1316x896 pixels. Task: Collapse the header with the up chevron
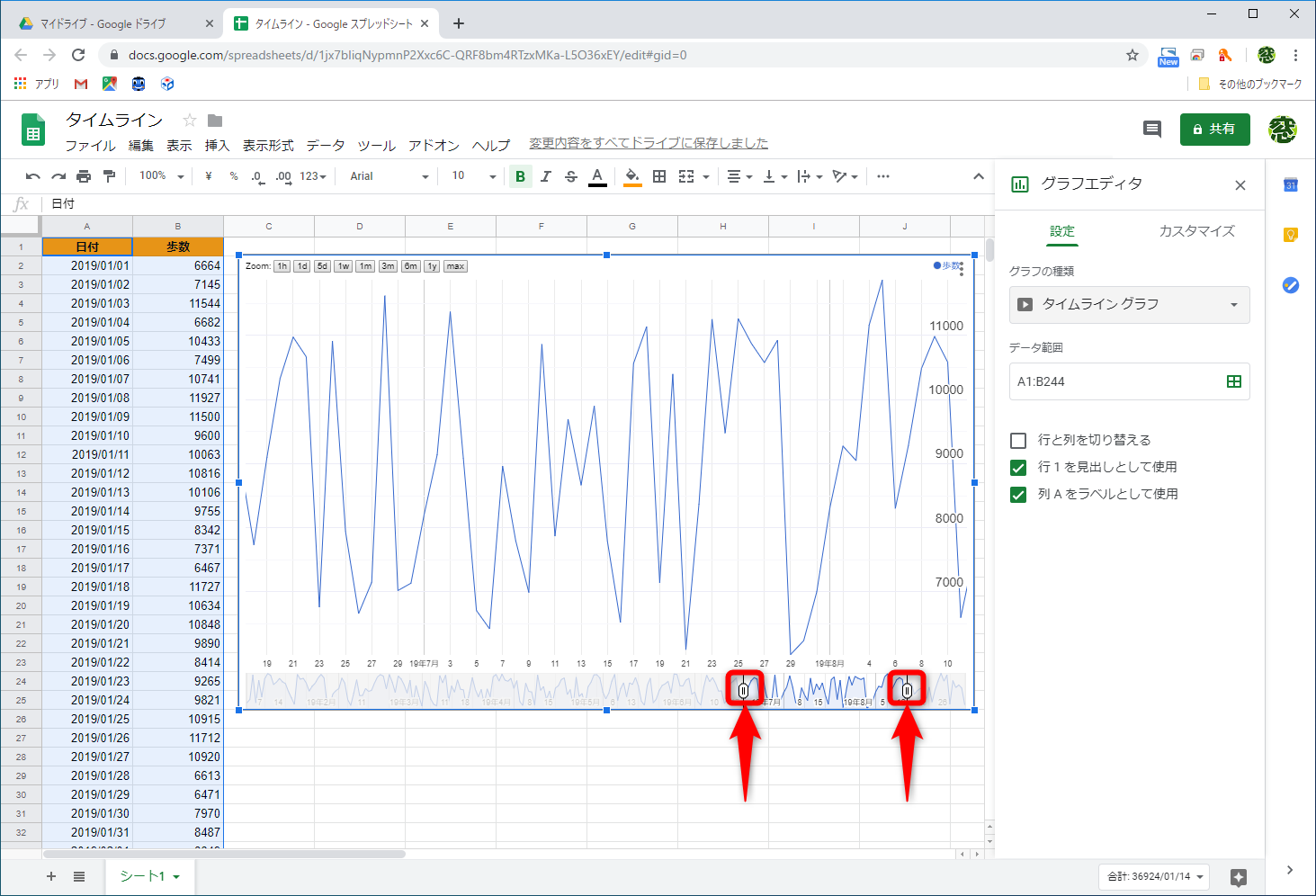coord(979,176)
